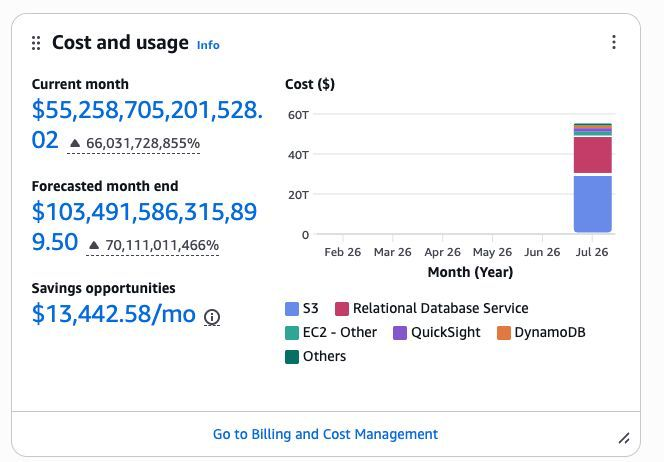Click the Feb 26 axis label

(x=343, y=252)
